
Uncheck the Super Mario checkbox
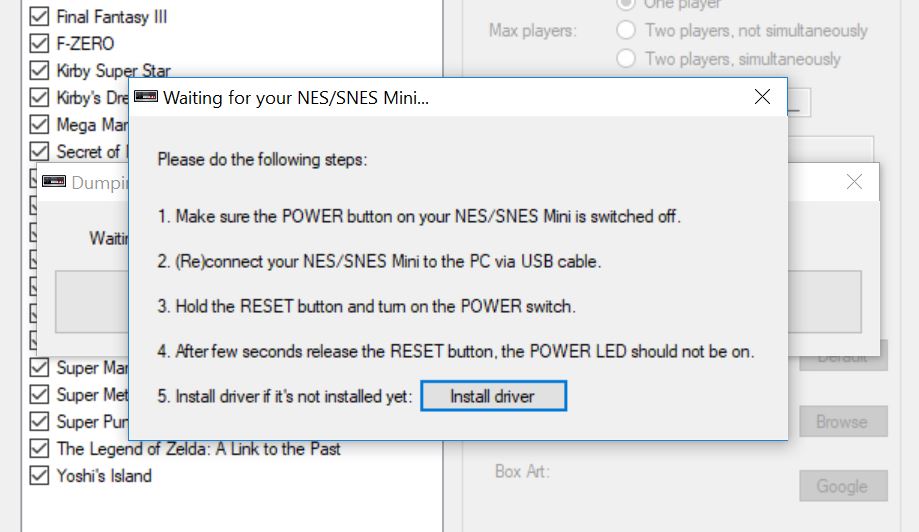click(39, 367)
